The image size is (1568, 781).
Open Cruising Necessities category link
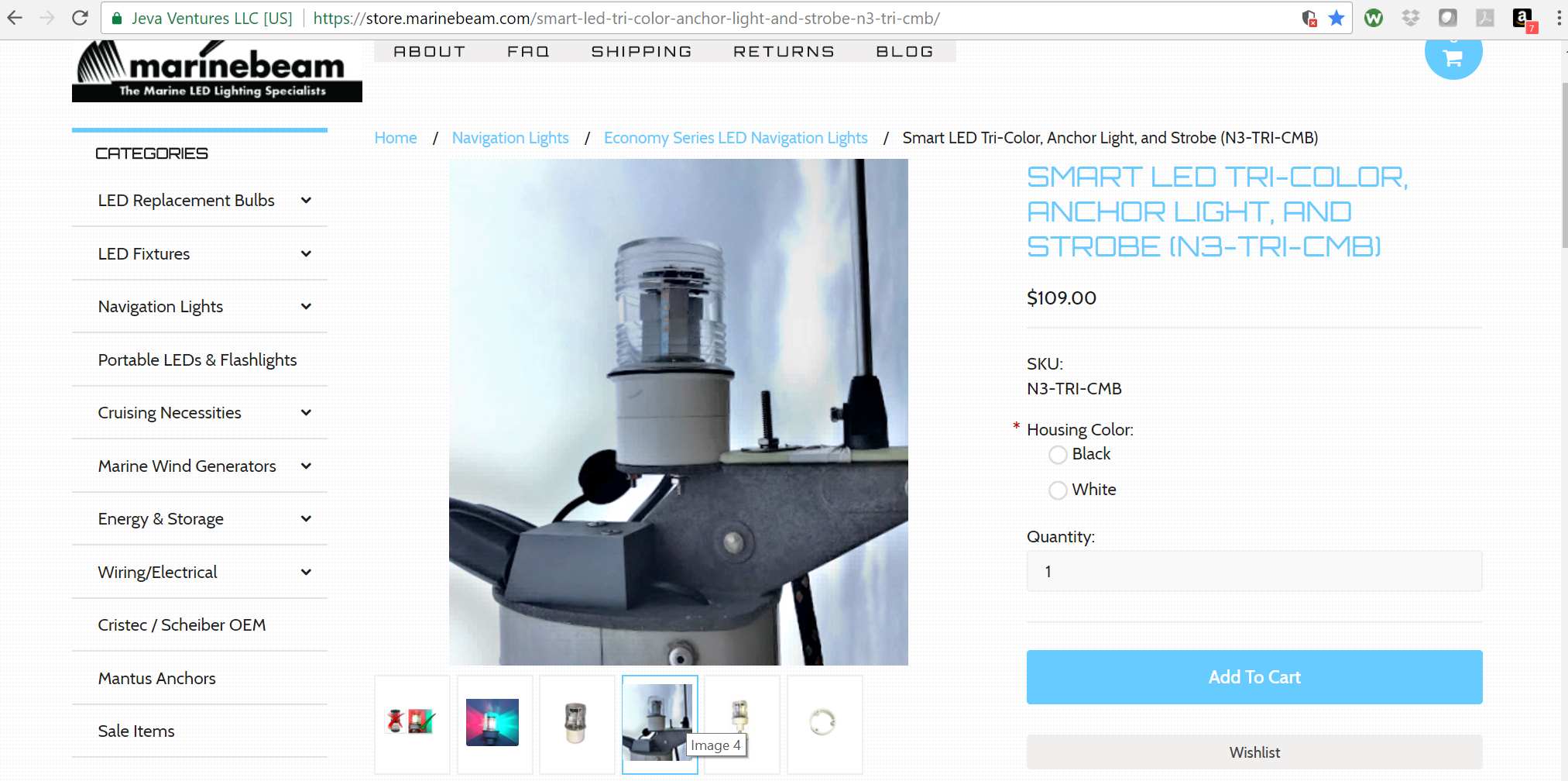coord(170,413)
